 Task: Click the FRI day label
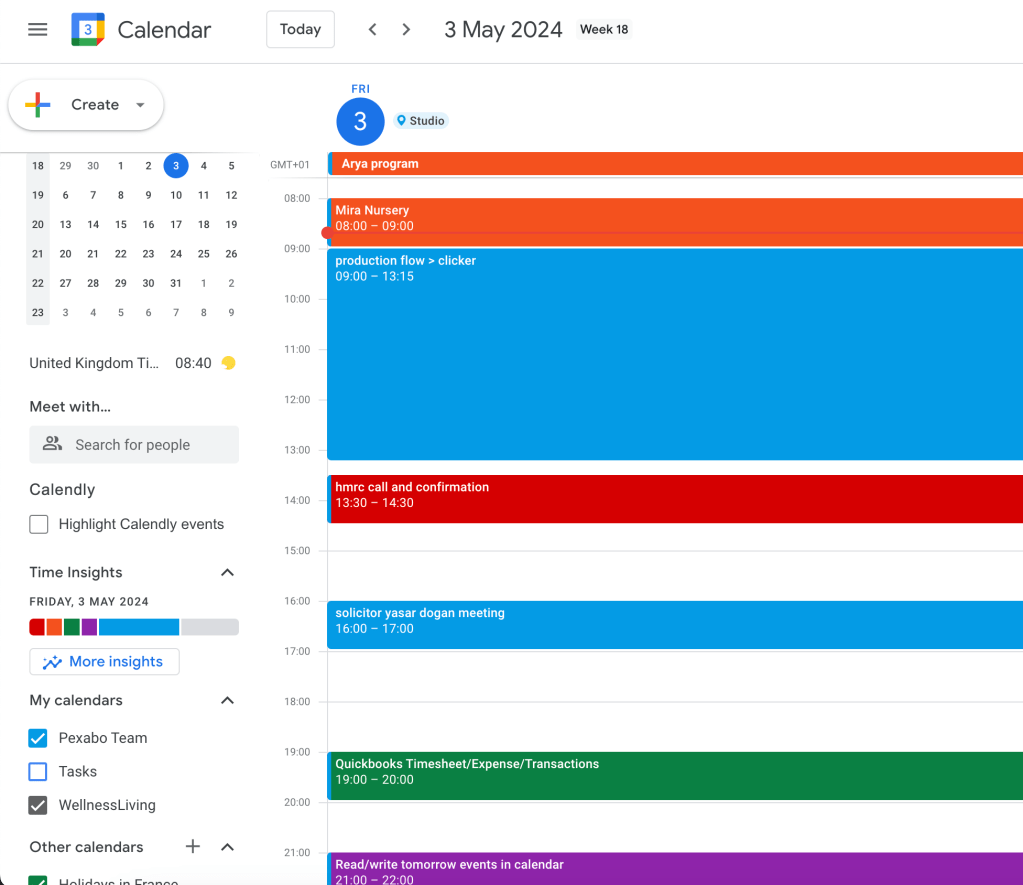(x=360, y=89)
